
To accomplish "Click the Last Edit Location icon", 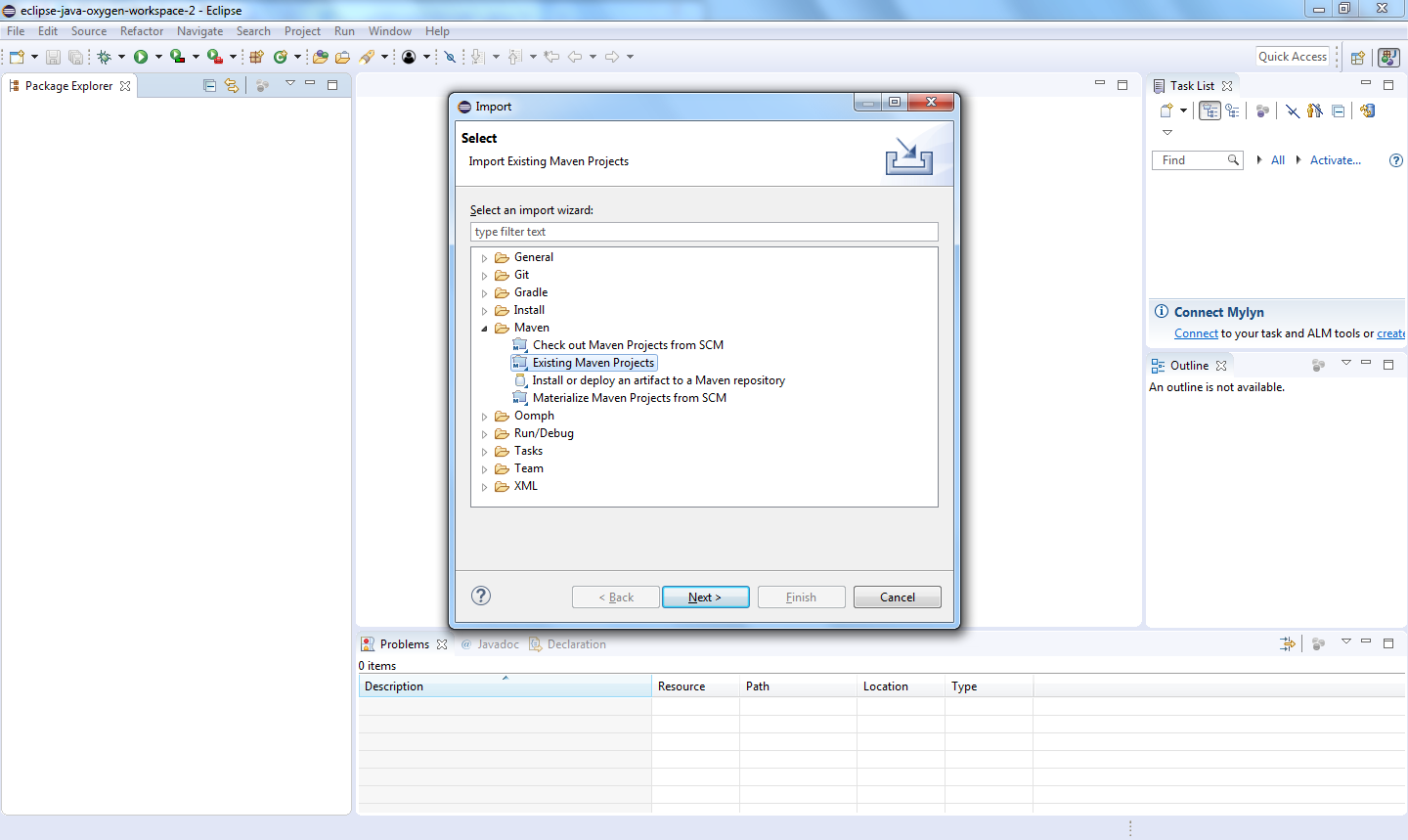I will click(552, 57).
